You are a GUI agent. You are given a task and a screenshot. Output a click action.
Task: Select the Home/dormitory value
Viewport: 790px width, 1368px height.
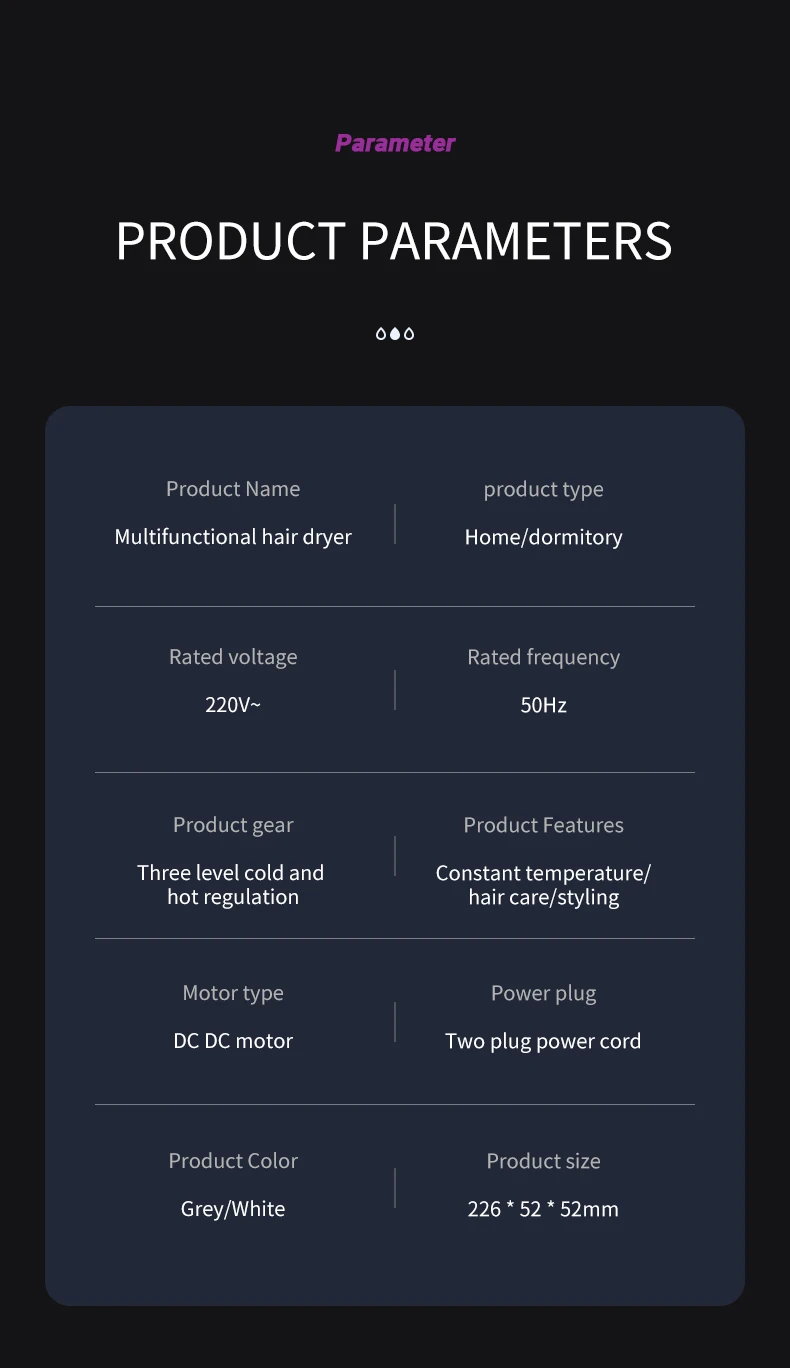point(543,537)
